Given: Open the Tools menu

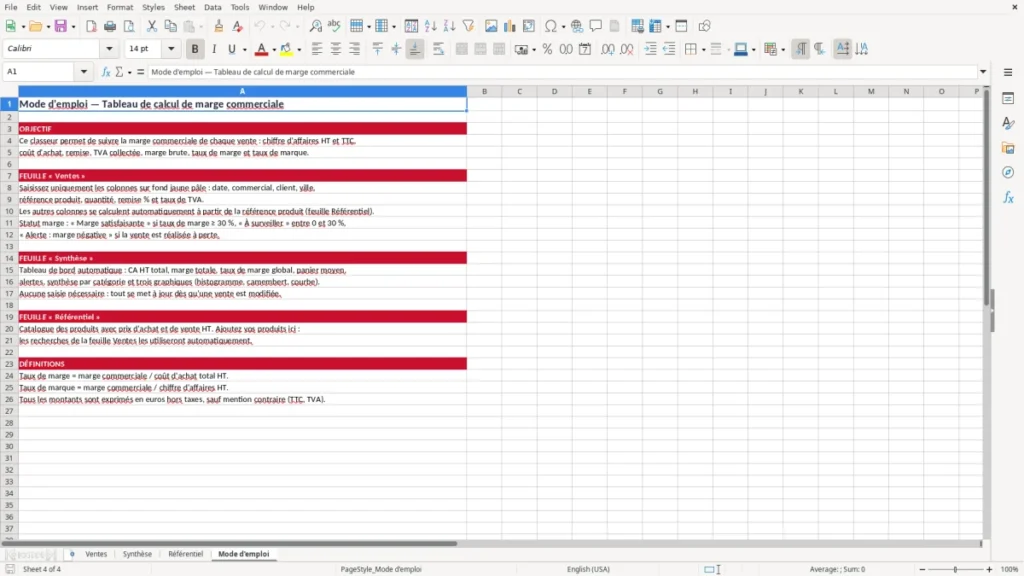Looking at the screenshot, I should click(x=240, y=7).
